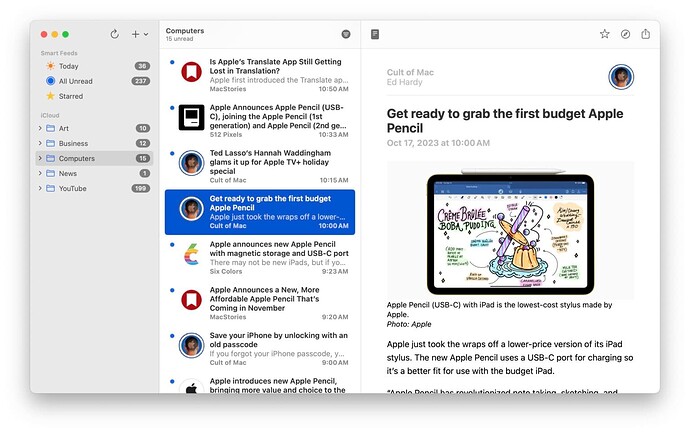This screenshot has height=433, width=690.
Task: Expand the Computers folder chevron
Action: [x=40, y=158]
